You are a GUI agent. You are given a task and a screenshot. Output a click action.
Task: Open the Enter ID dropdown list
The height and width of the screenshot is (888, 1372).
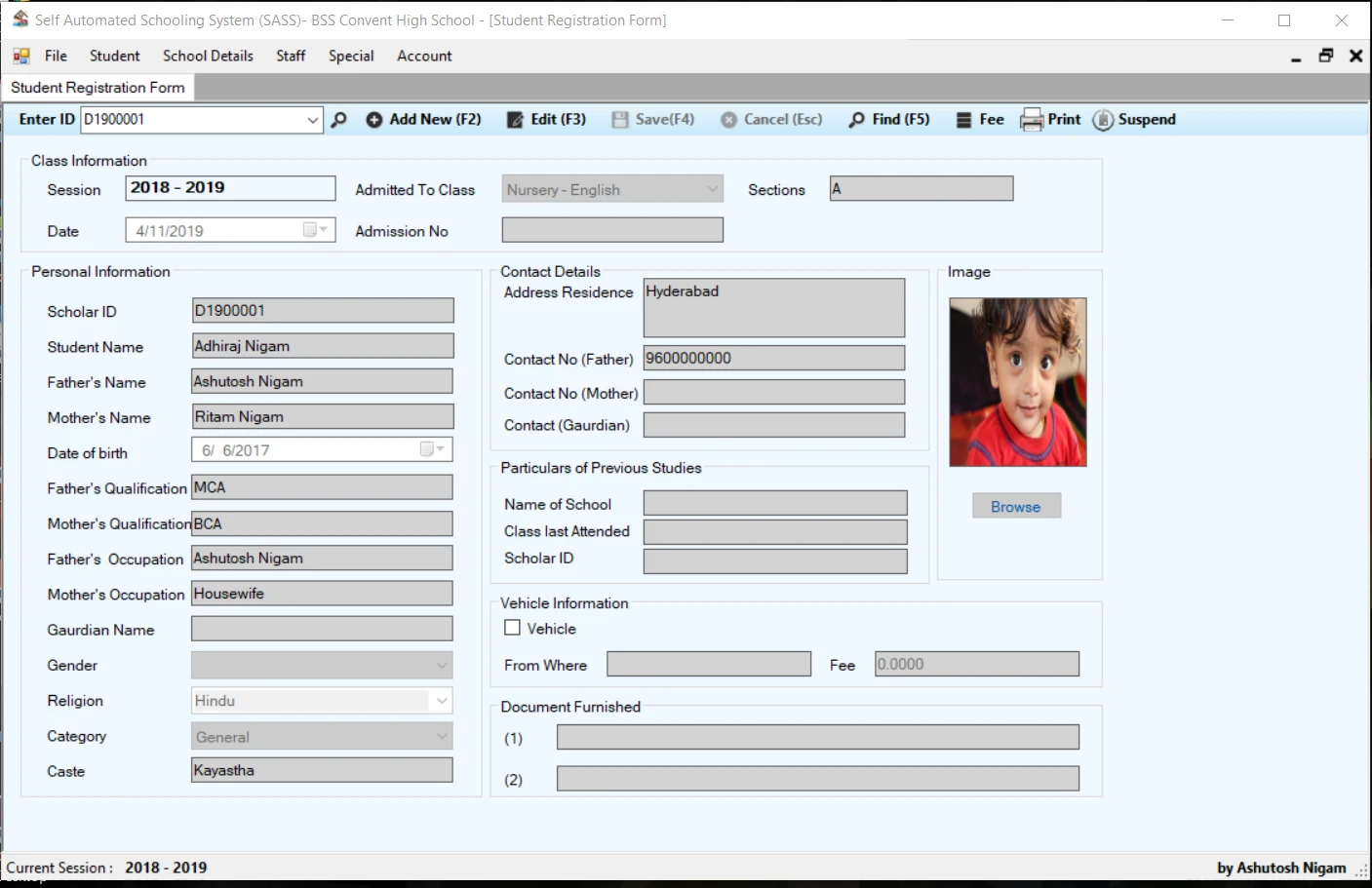click(312, 119)
